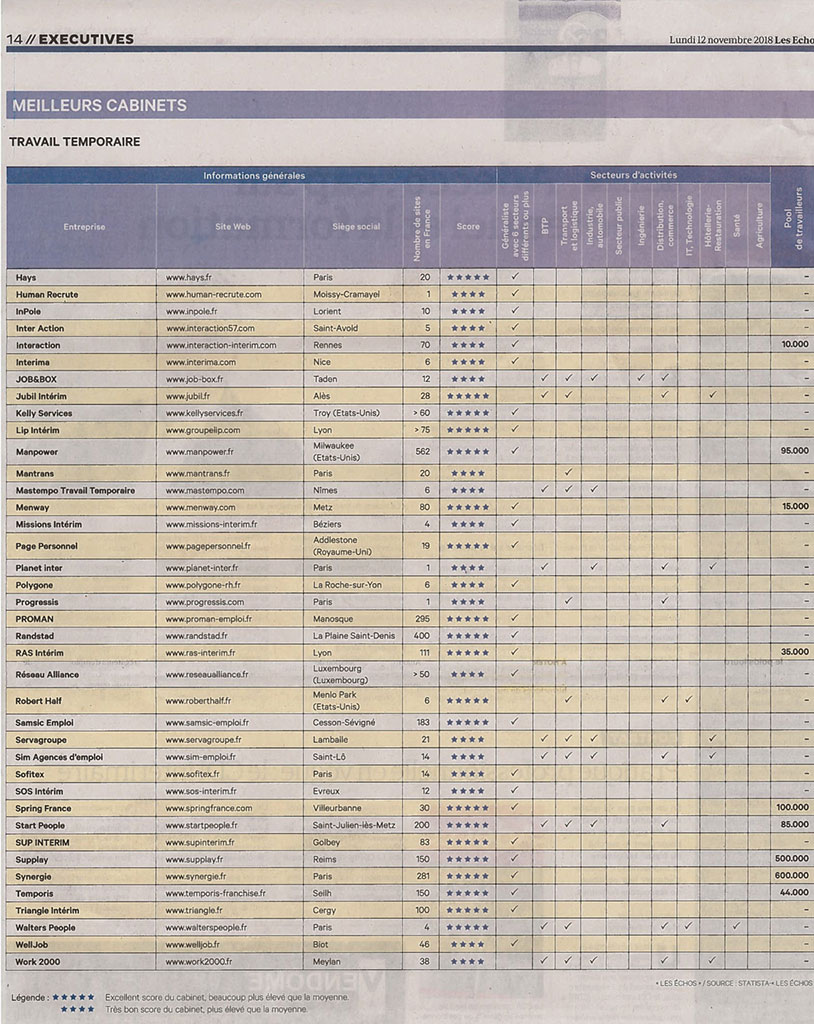The image size is (814, 1024).
Task: Click the website 'www.interaction57.com'
Action: (210, 328)
